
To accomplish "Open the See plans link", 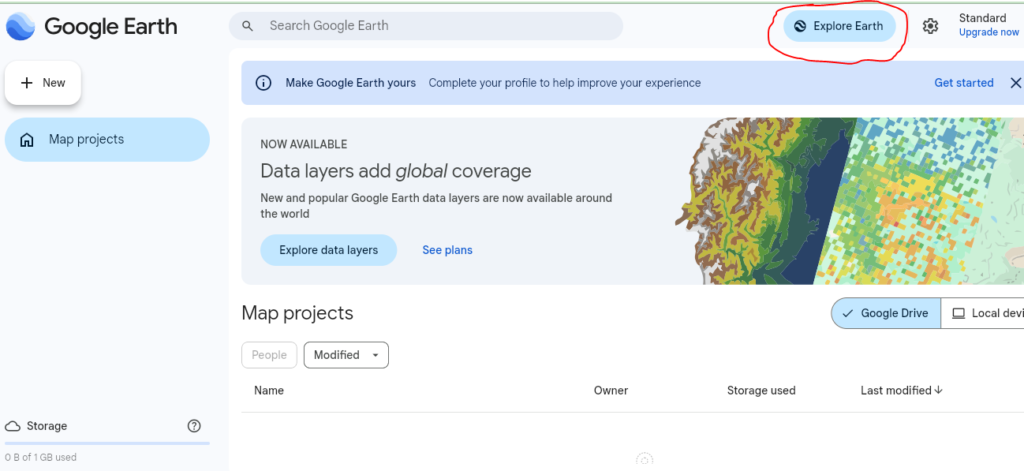I will click(447, 250).
